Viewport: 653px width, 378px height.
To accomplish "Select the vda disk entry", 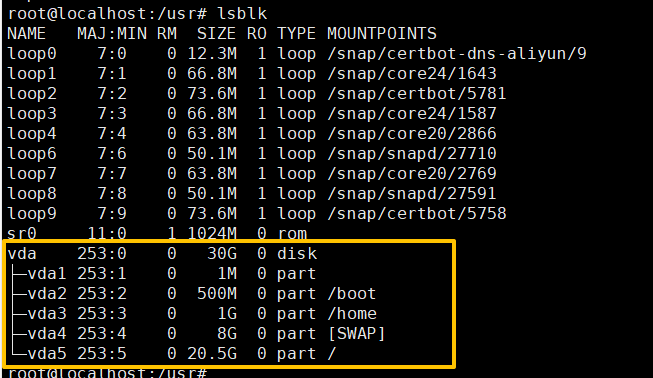I will click(x=22, y=254).
